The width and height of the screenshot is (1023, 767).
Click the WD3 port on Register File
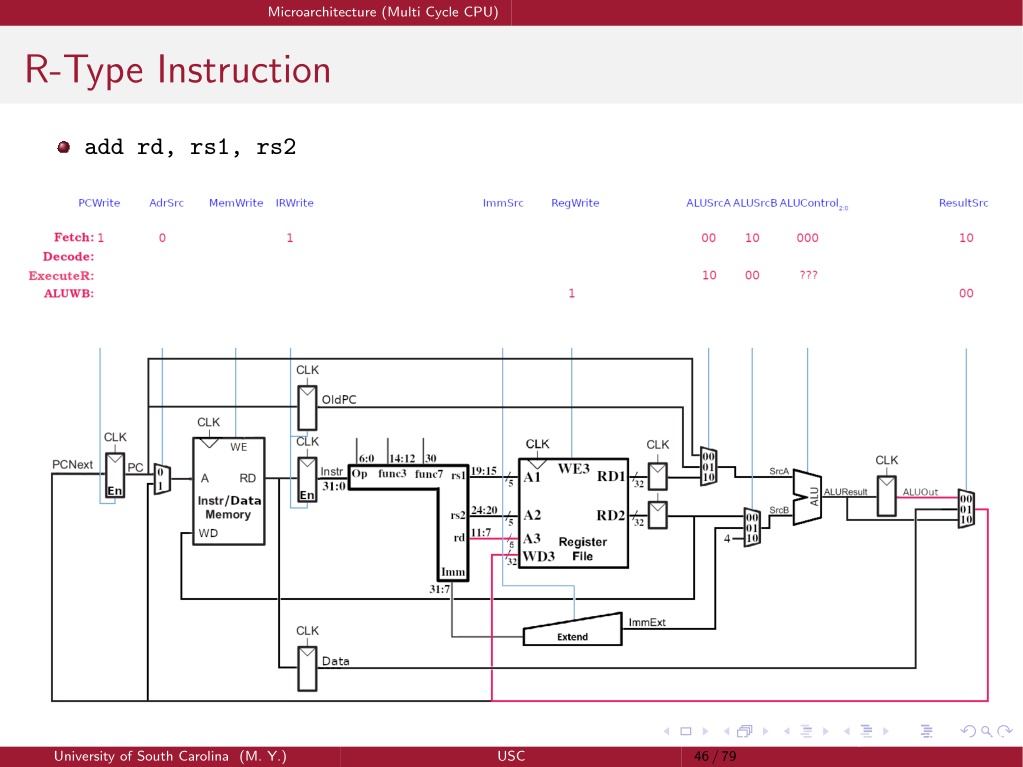tap(538, 556)
